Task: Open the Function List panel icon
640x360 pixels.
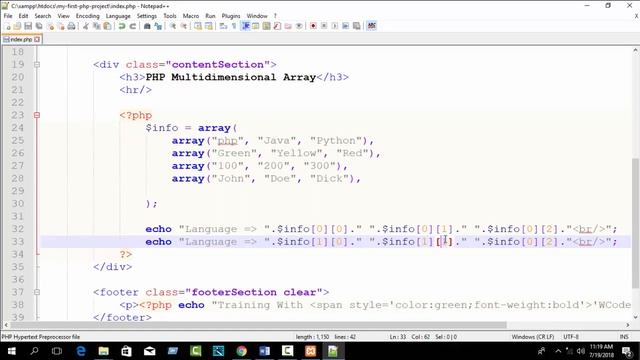Action: pyautogui.click(x=277, y=26)
